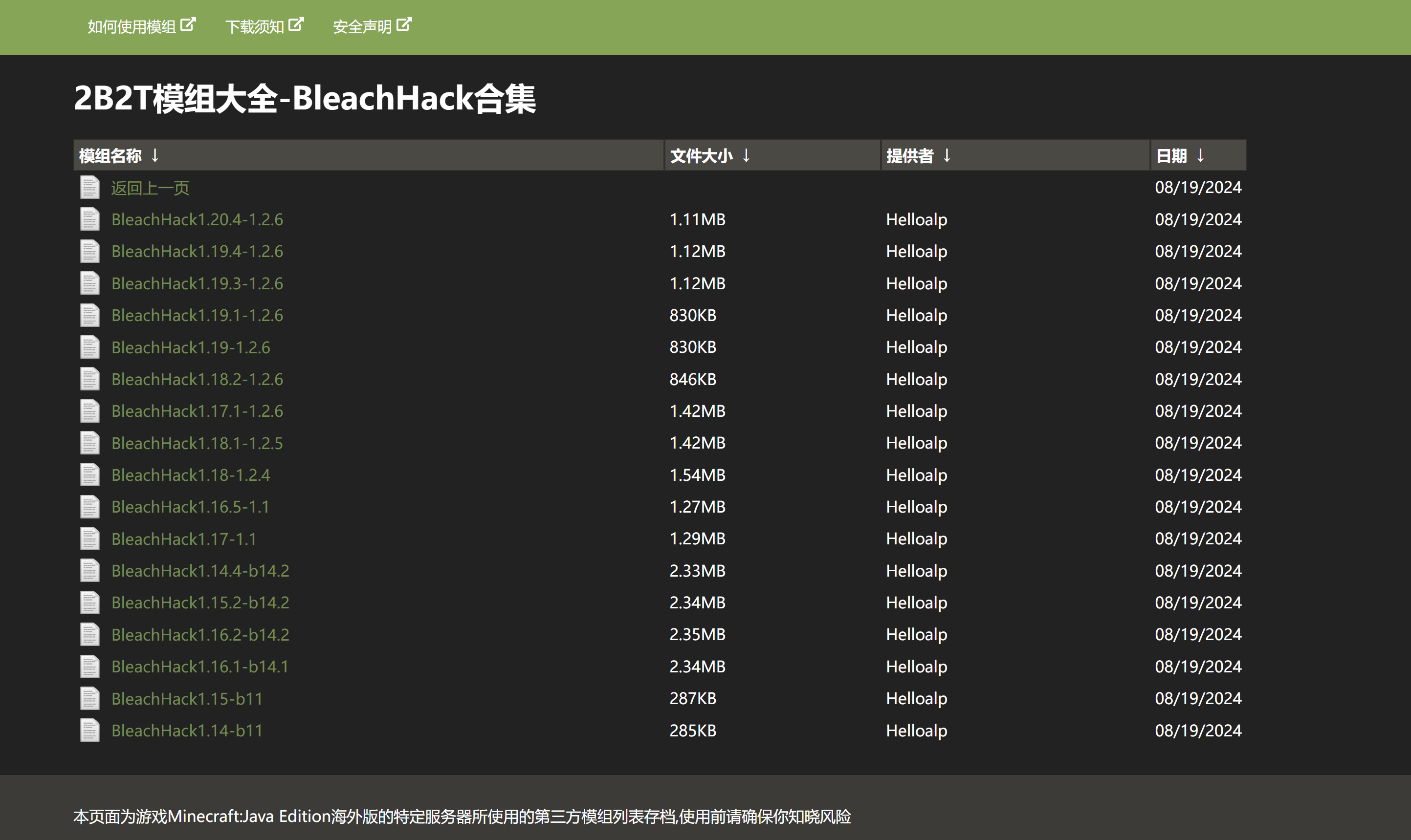Image resolution: width=1411 pixels, height=840 pixels.
Task: Click Helloalp in BleachHack1.14-b11 row
Action: click(917, 731)
